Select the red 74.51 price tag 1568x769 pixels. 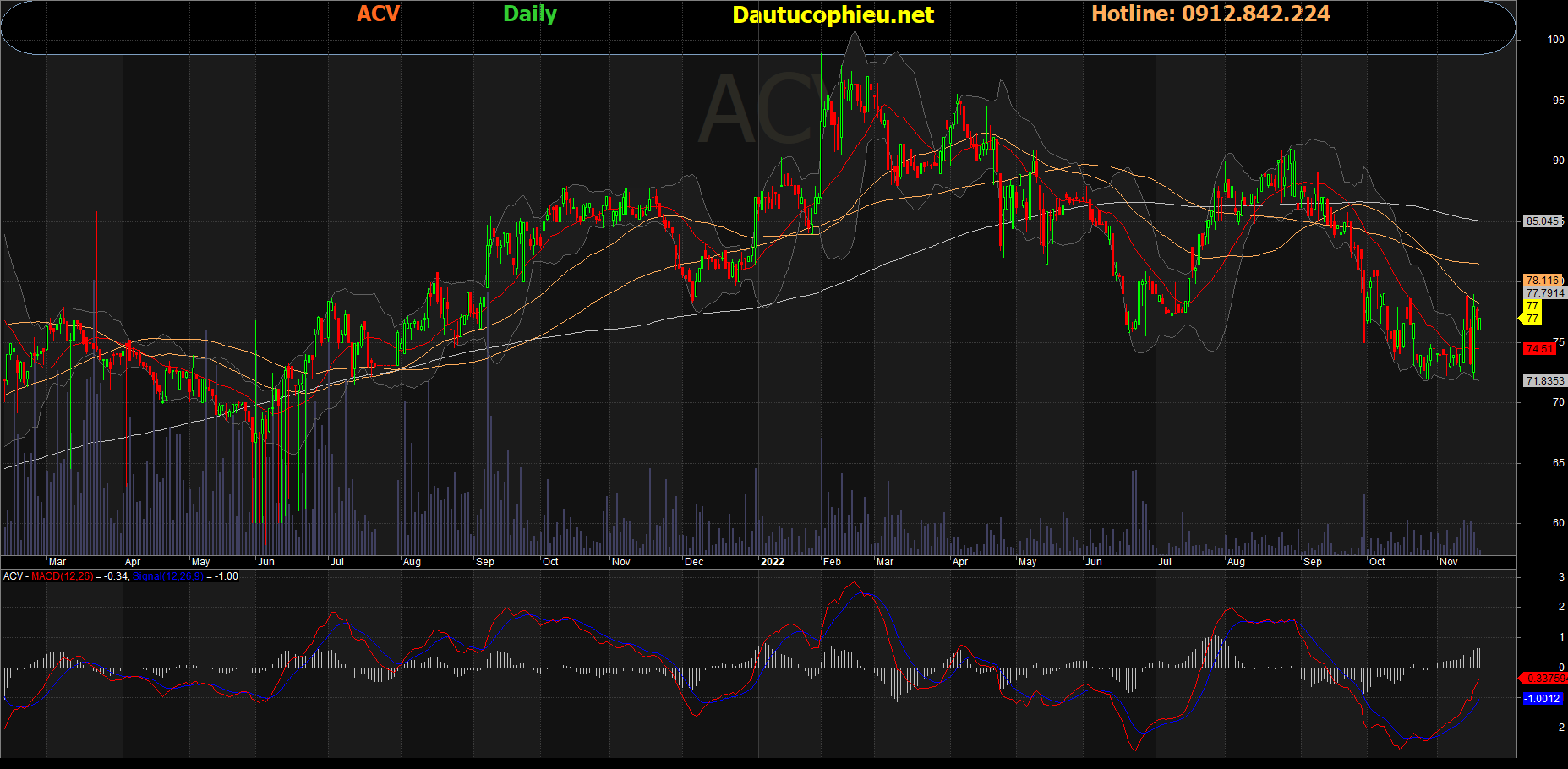click(1539, 349)
